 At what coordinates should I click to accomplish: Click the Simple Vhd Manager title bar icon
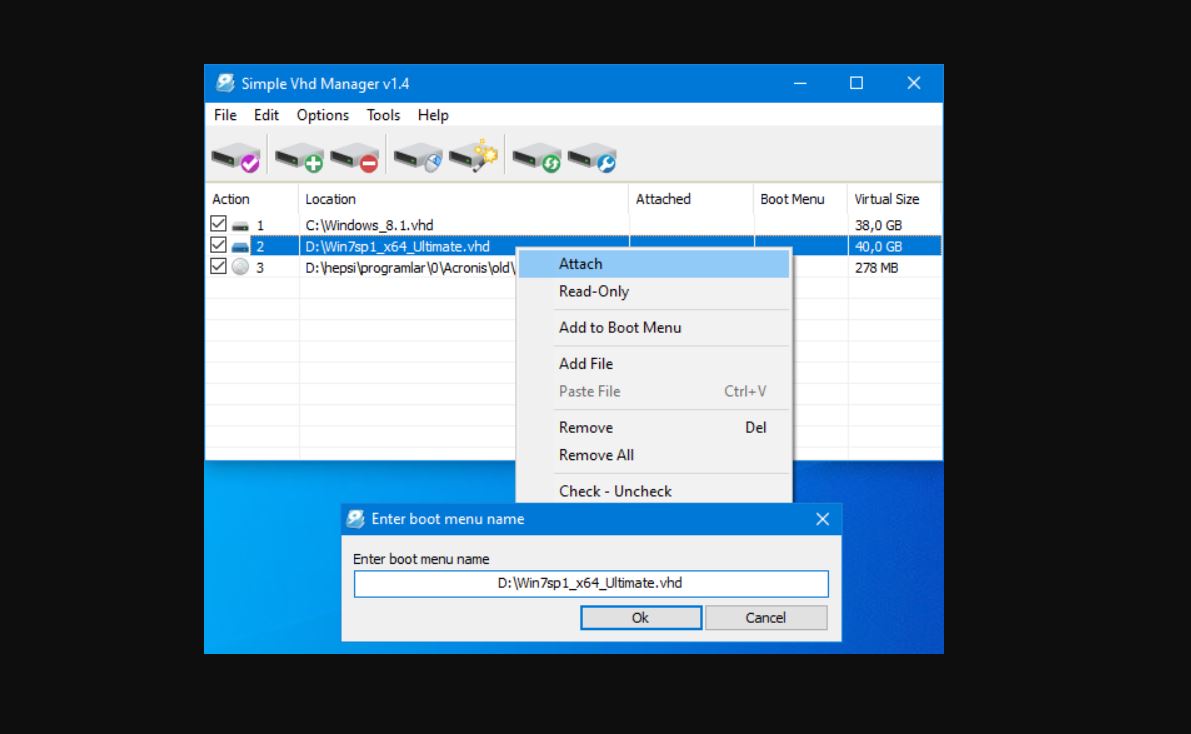tap(227, 84)
